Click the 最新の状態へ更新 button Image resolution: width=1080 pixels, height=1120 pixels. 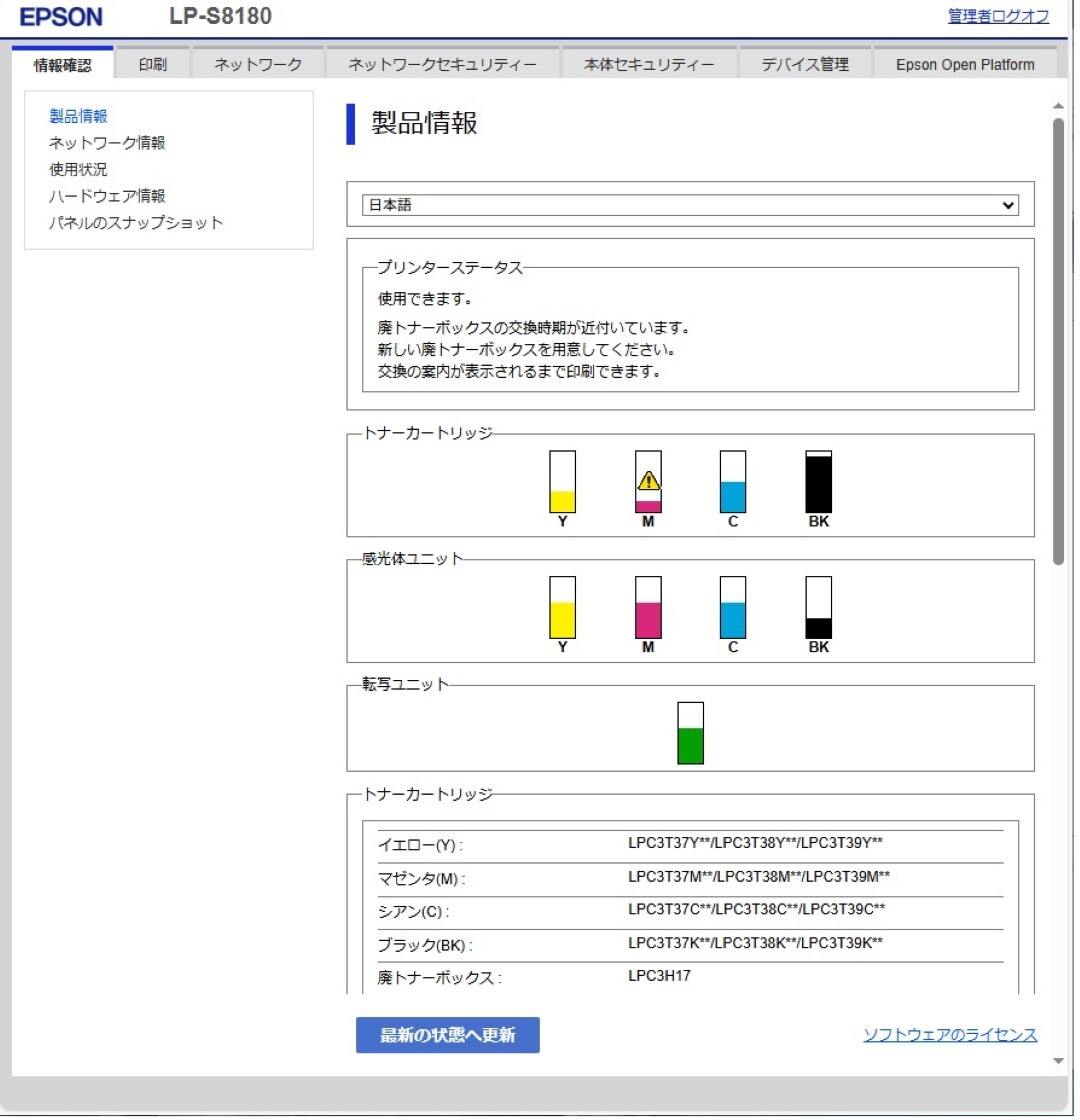447,1036
